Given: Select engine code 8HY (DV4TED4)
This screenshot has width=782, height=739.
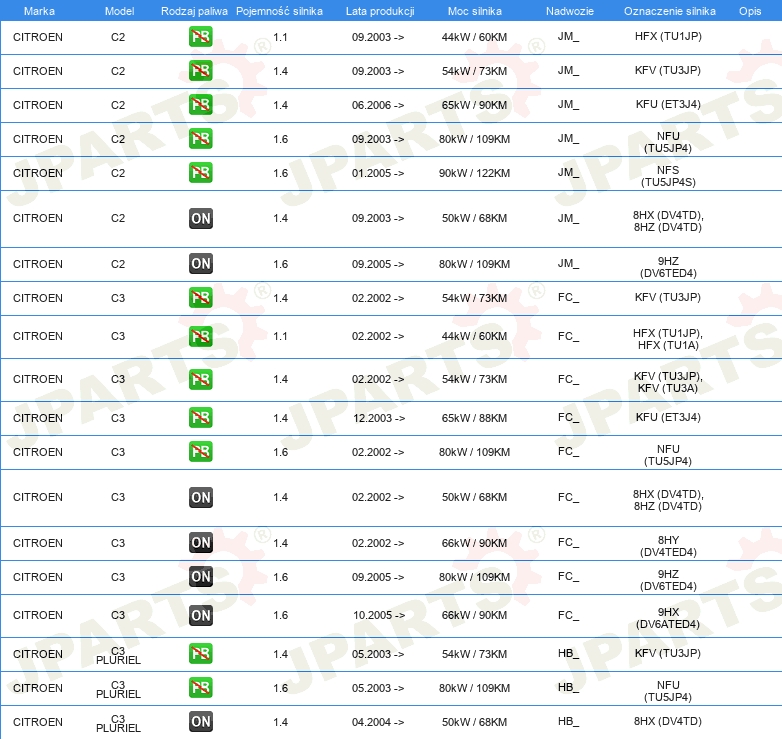Looking at the screenshot, I should [668, 546].
